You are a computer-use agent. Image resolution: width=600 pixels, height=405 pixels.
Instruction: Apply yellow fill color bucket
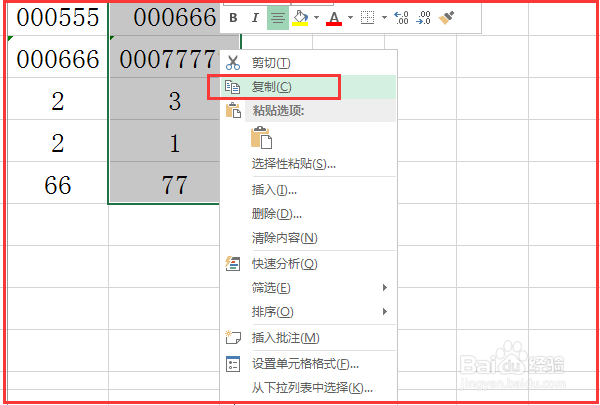click(x=301, y=18)
